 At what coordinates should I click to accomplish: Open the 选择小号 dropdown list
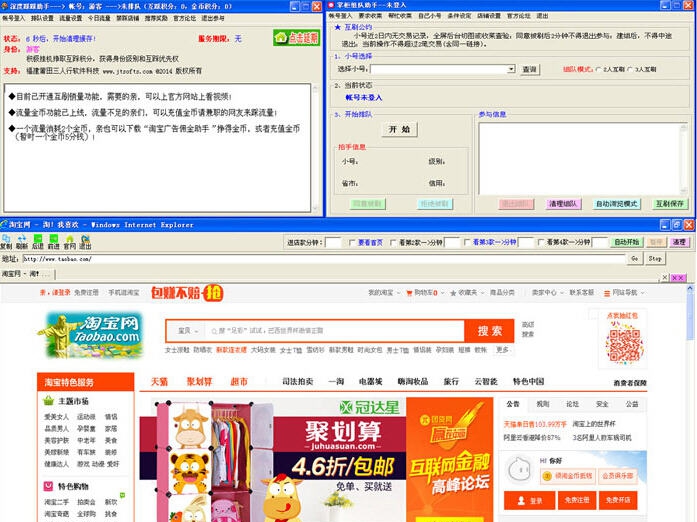click(x=511, y=69)
